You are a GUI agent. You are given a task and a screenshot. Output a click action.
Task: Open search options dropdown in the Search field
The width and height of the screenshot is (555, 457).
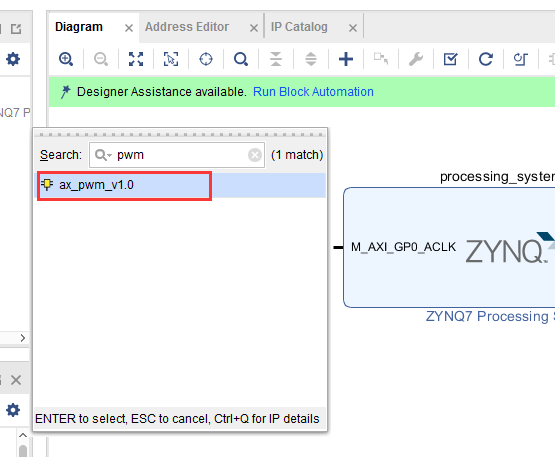pyautogui.click(x=103, y=155)
